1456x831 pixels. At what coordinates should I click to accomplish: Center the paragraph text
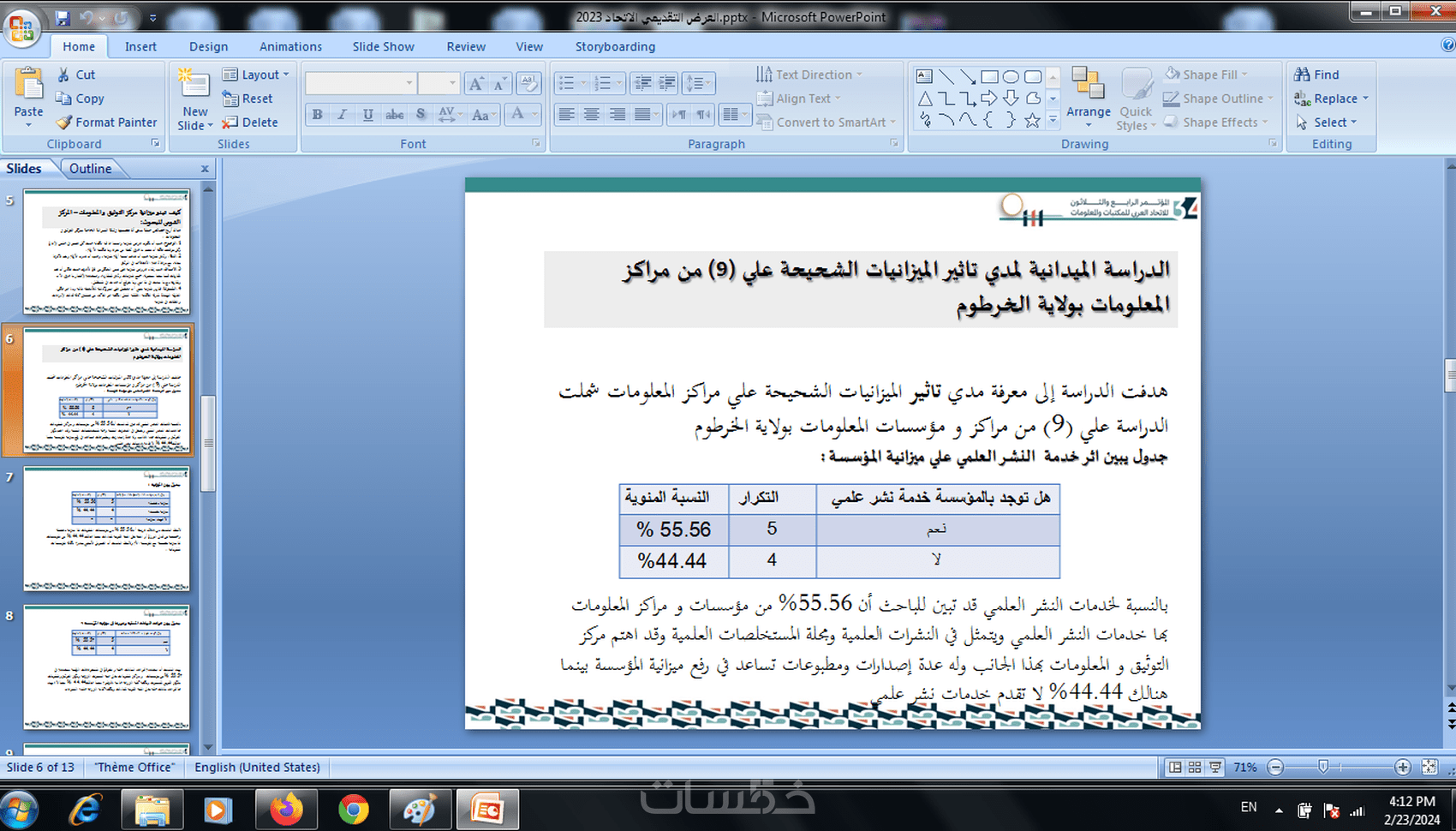(x=591, y=114)
